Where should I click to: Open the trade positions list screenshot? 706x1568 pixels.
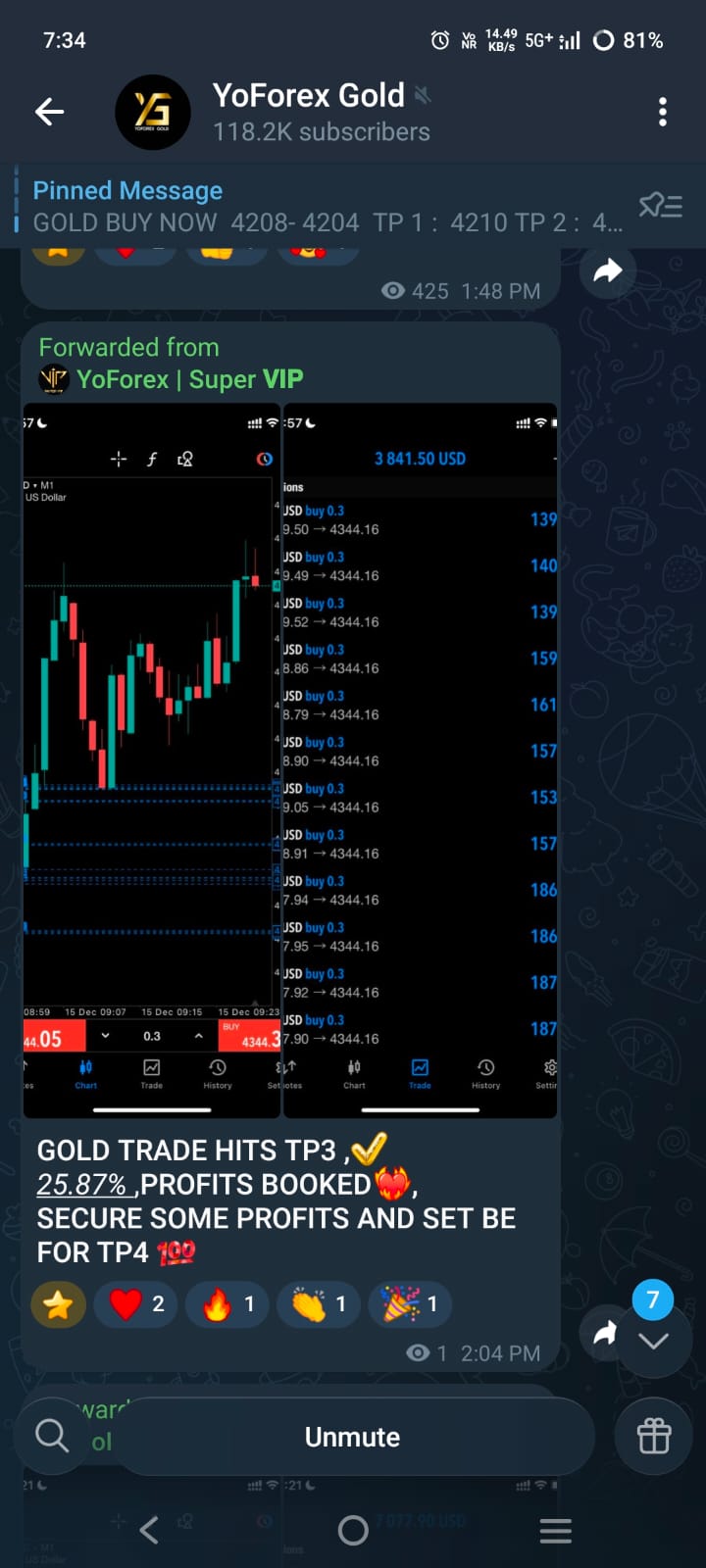(420, 759)
